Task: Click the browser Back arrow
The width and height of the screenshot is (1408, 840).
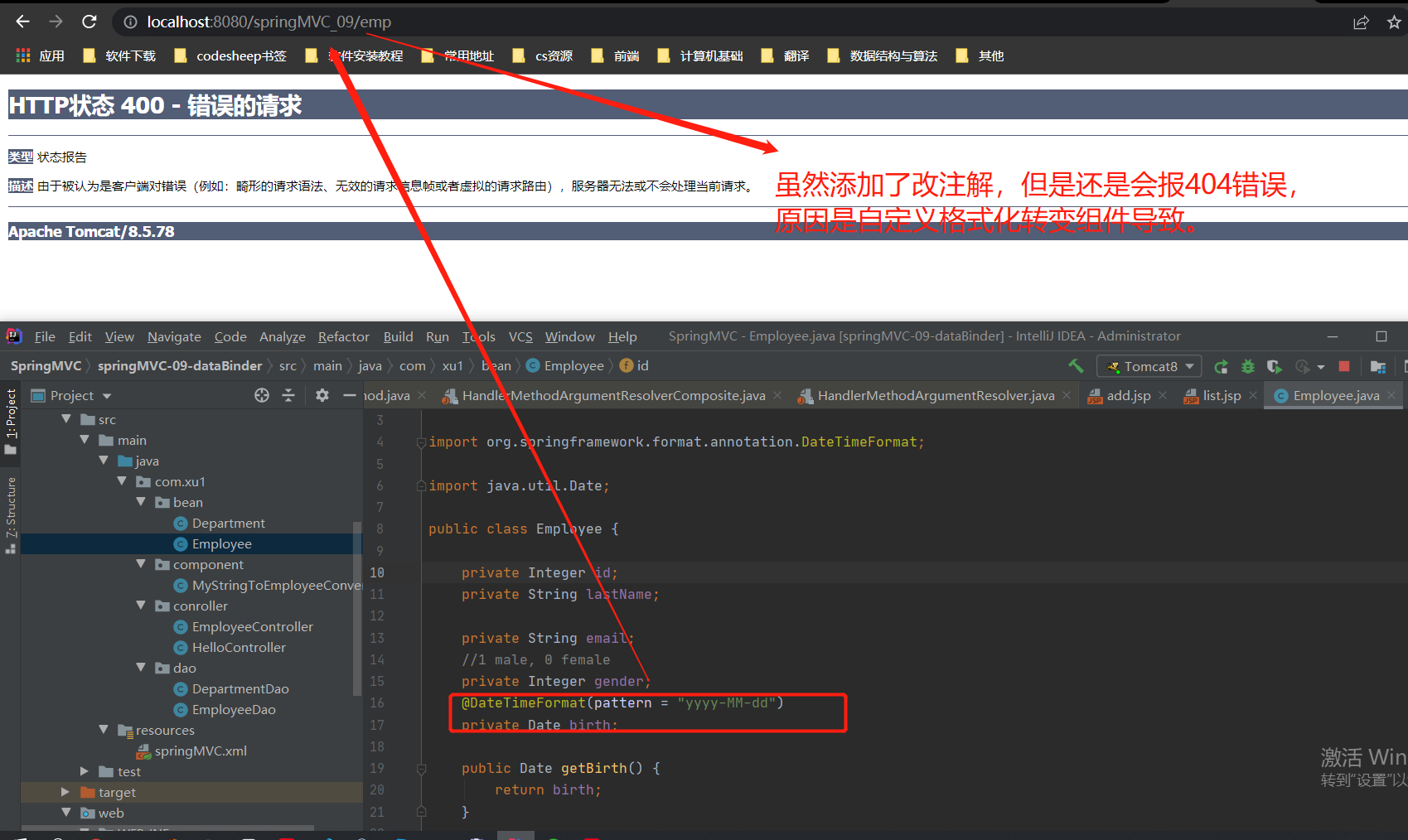Action: [x=22, y=22]
